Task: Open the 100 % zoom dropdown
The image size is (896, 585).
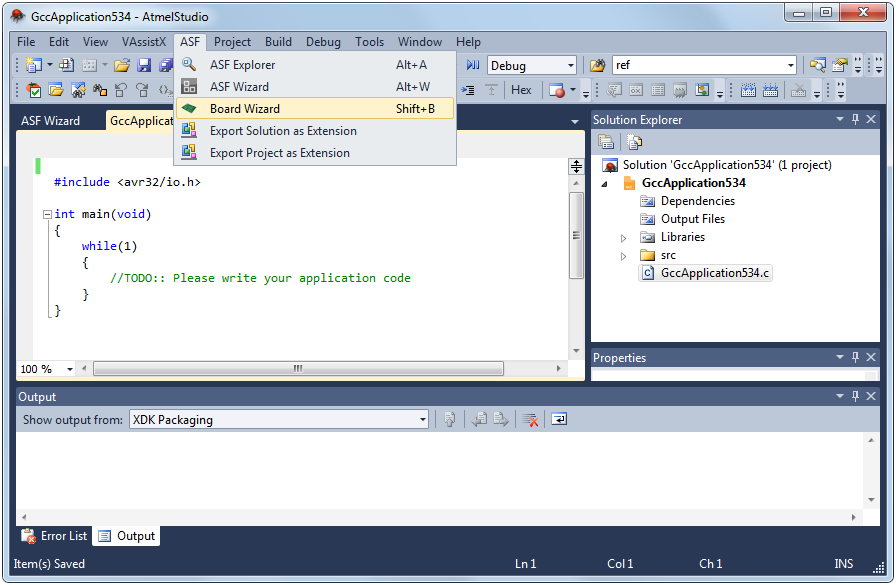Action: (x=70, y=369)
